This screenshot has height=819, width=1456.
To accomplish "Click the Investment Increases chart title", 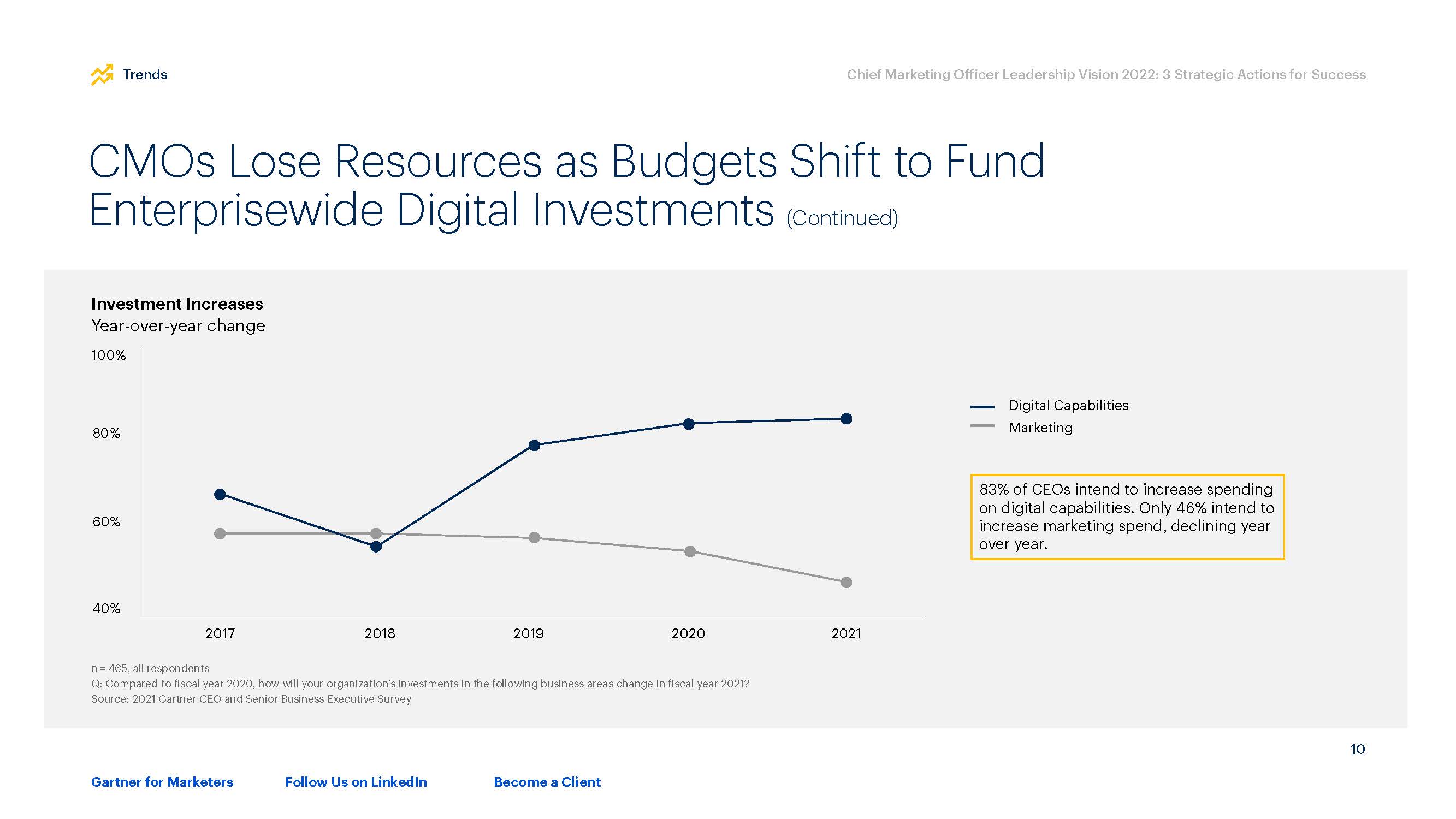I will coord(177,304).
